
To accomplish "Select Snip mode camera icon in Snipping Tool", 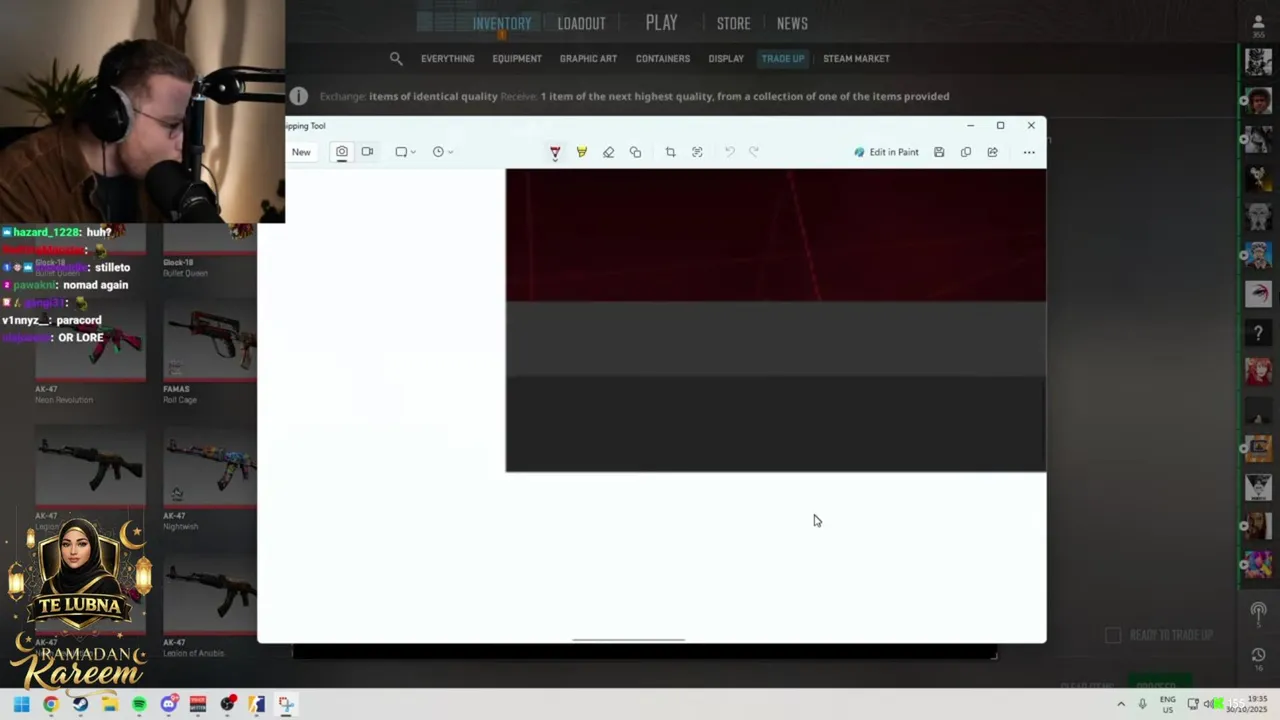I will click(x=342, y=152).
